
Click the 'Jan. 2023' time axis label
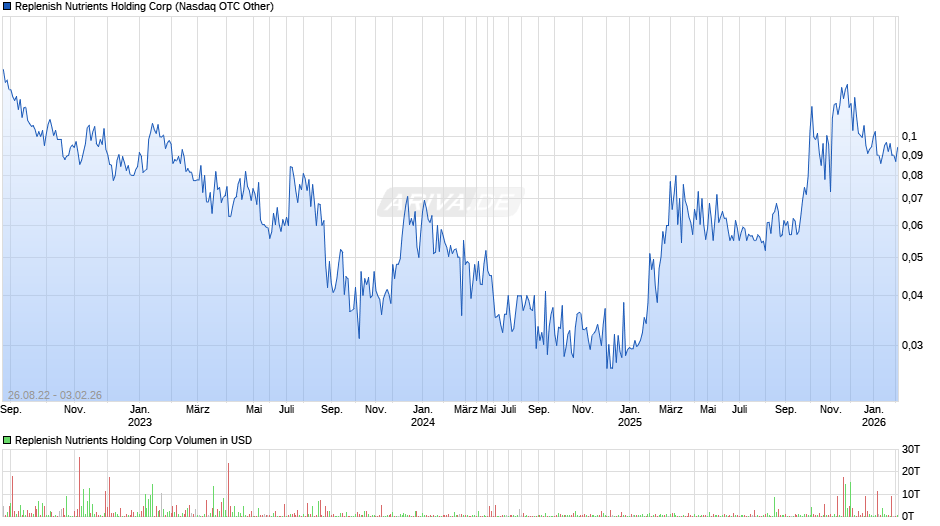pos(140,416)
